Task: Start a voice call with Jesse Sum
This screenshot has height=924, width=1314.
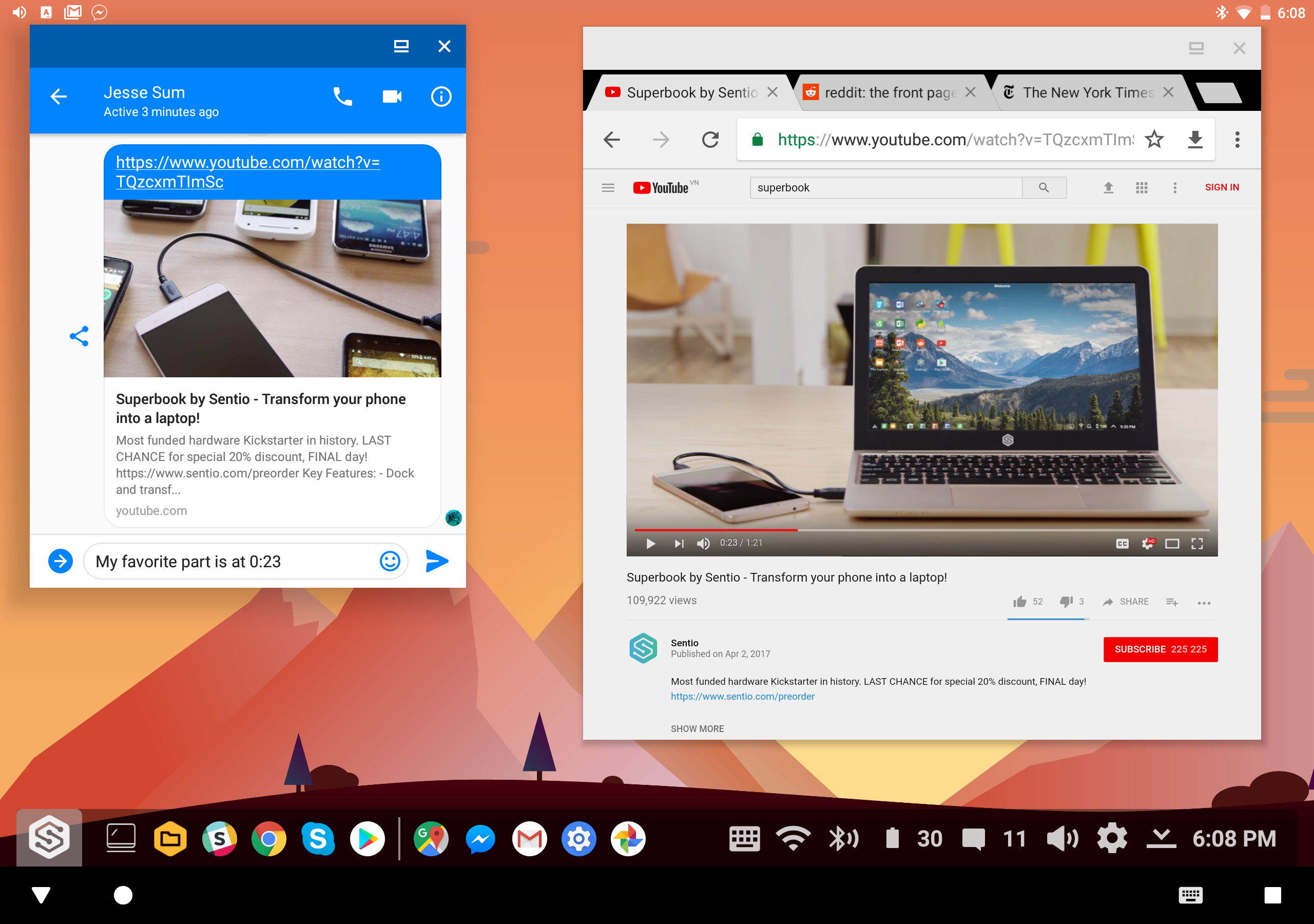Action: [342, 97]
